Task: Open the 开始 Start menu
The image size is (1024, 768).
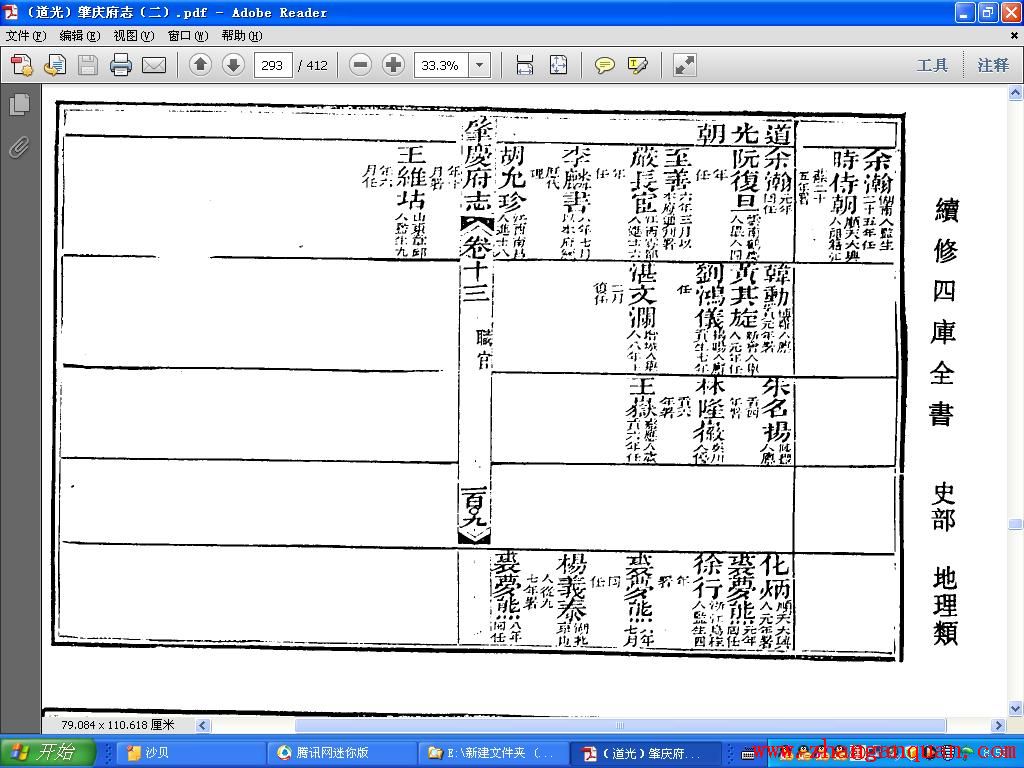Action: pos(47,753)
